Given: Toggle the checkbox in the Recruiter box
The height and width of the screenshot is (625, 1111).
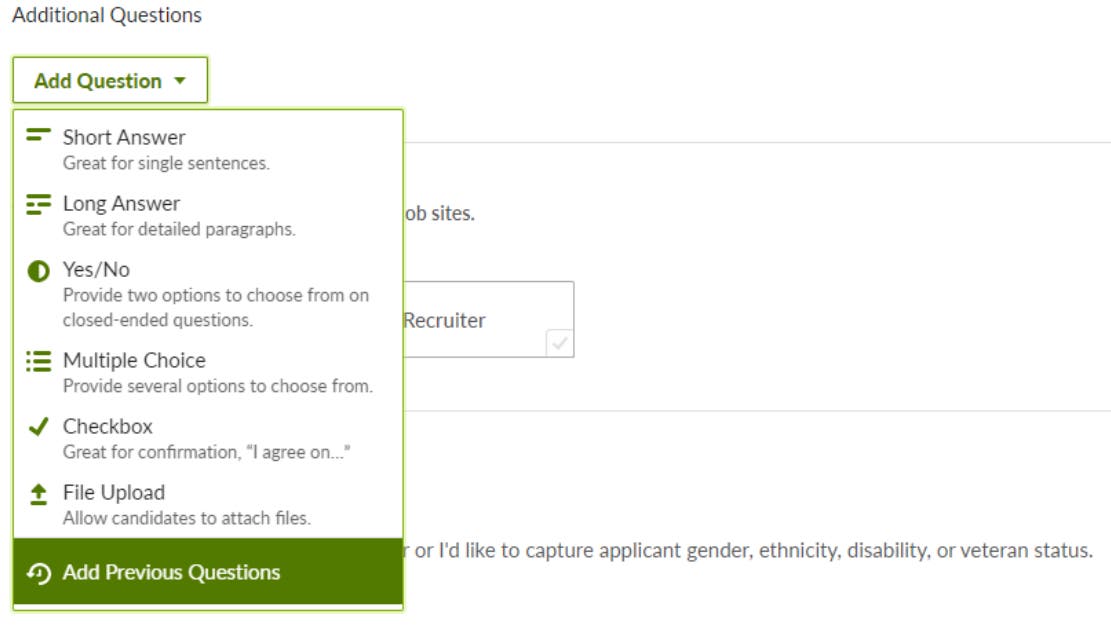Looking at the screenshot, I should pyautogui.click(x=559, y=346).
